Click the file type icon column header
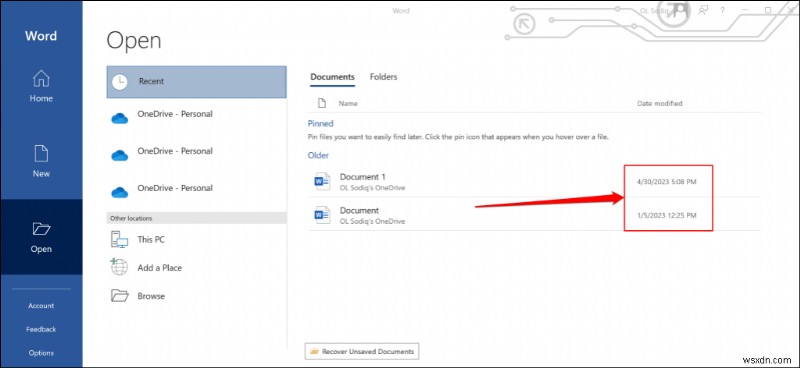Screen dimensions: 800x368 pyautogui.click(x=322, y=103)
